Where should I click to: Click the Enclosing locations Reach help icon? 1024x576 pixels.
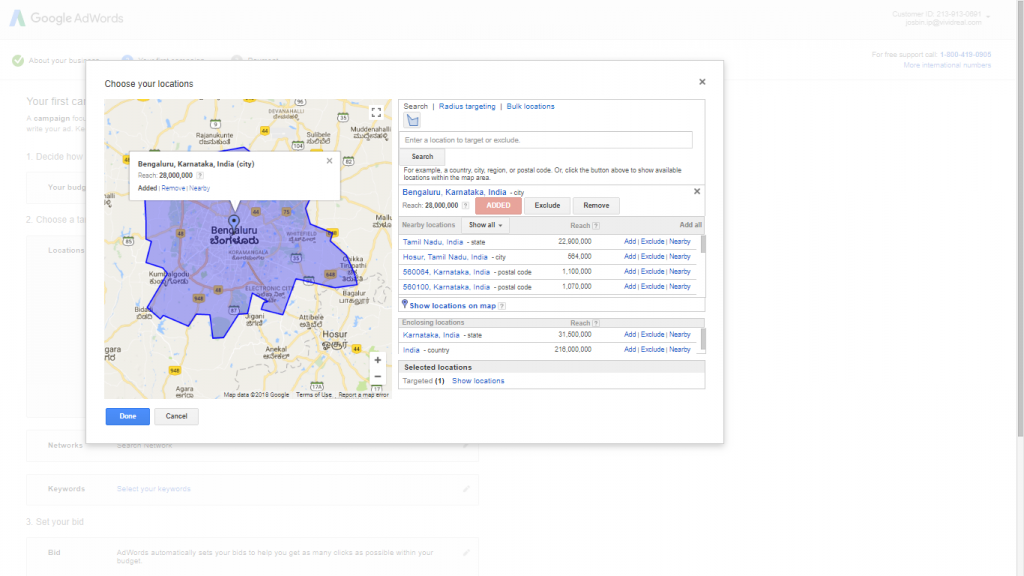(x=596, y=323)
